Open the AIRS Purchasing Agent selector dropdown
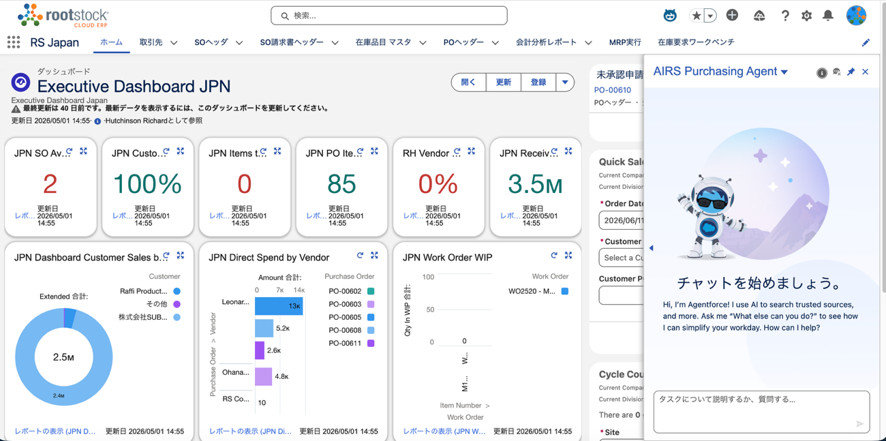 784,72
